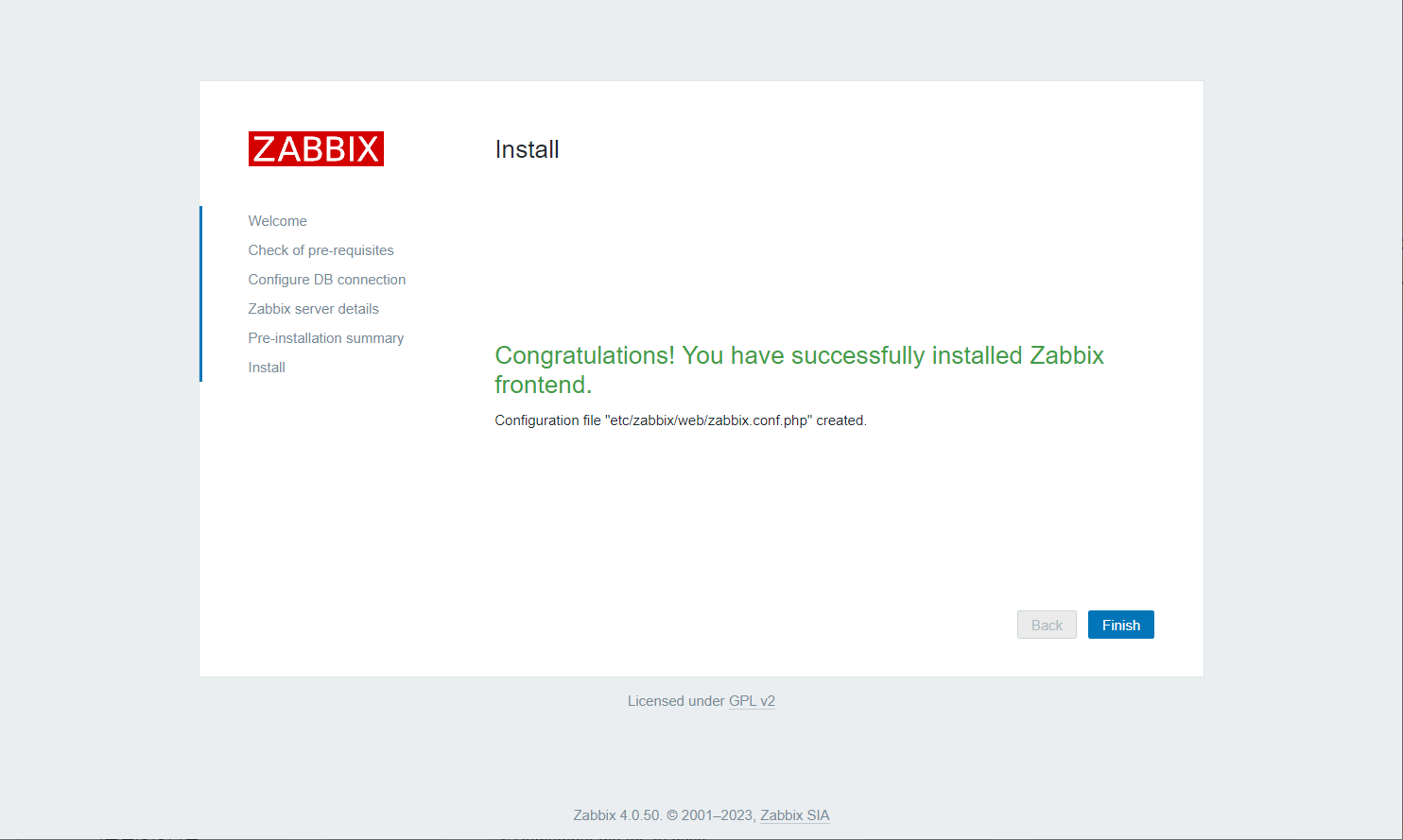Click the blue step progress bar in sidebar
1403x840 pixels.
click(x=200, y=294)
